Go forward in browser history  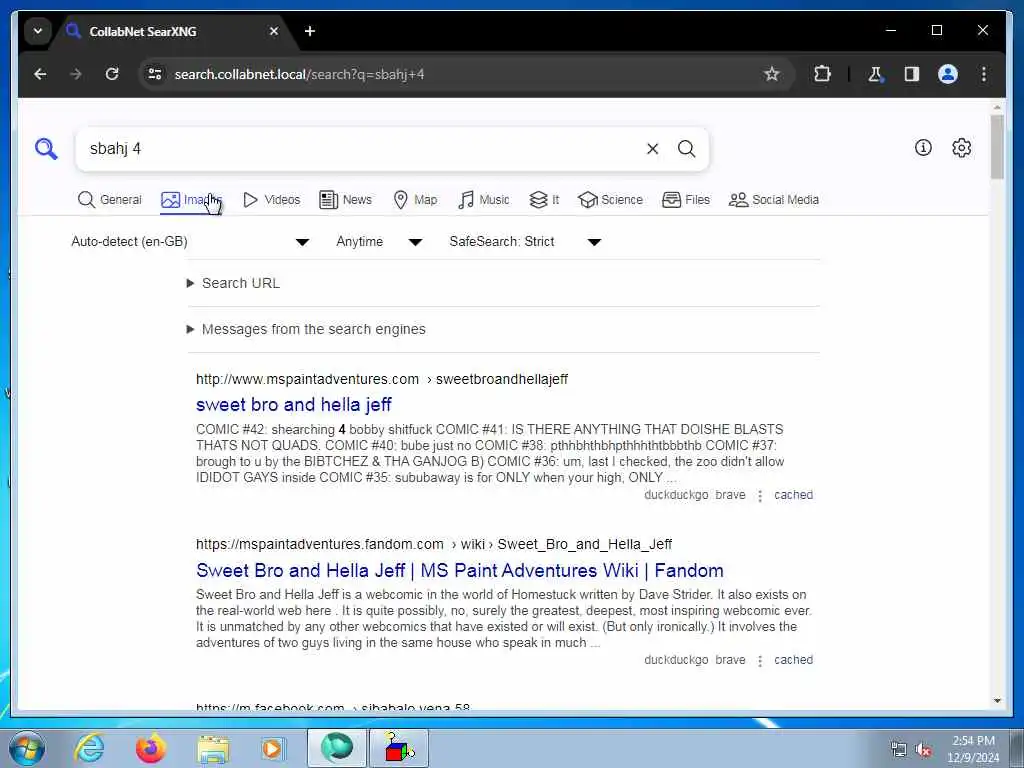pos(76,74)
